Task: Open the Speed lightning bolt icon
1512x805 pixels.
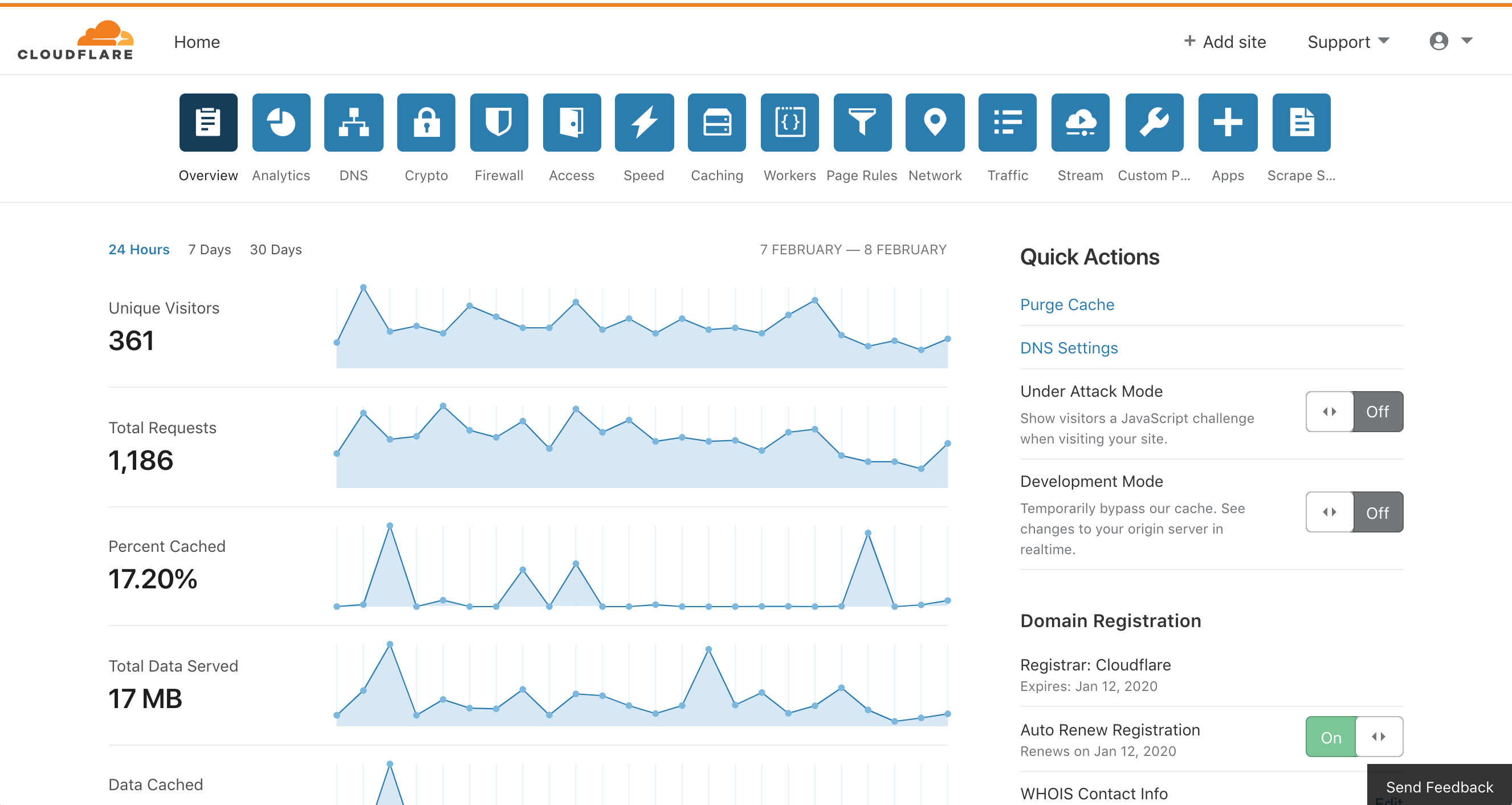Action: 644,122
